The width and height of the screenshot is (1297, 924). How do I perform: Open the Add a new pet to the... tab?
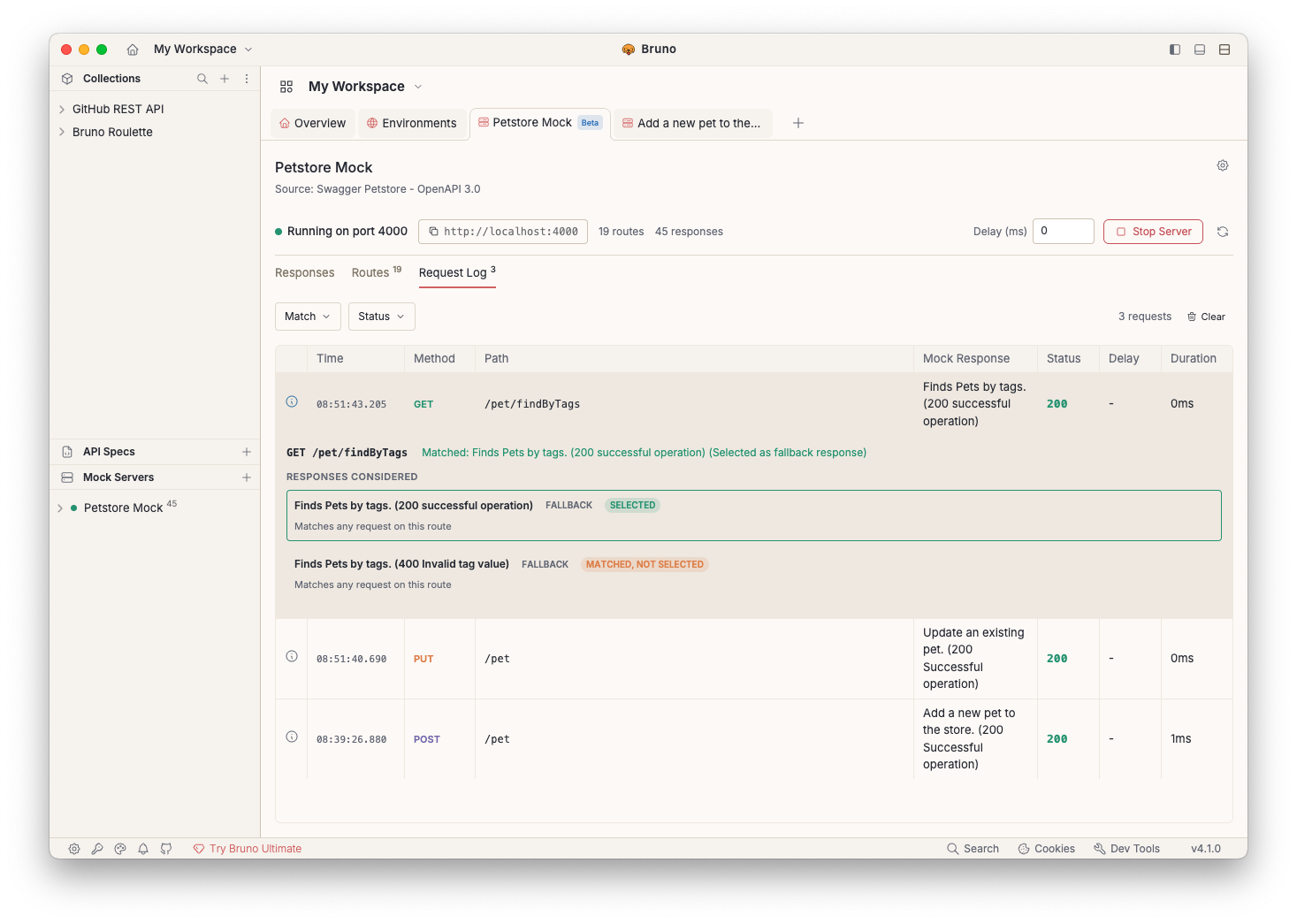point(692,124)
